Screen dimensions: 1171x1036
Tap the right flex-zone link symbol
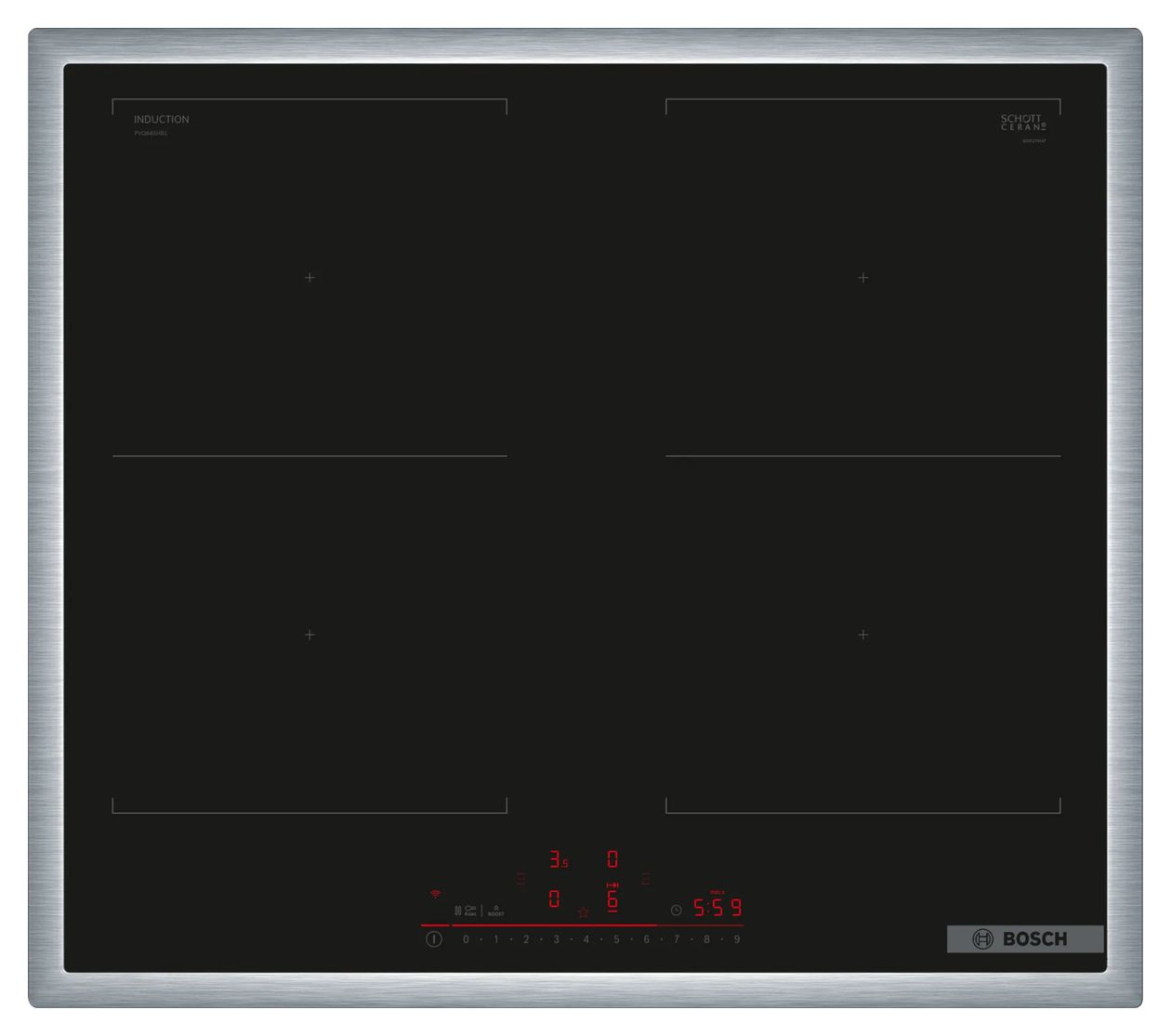(646, 879)
